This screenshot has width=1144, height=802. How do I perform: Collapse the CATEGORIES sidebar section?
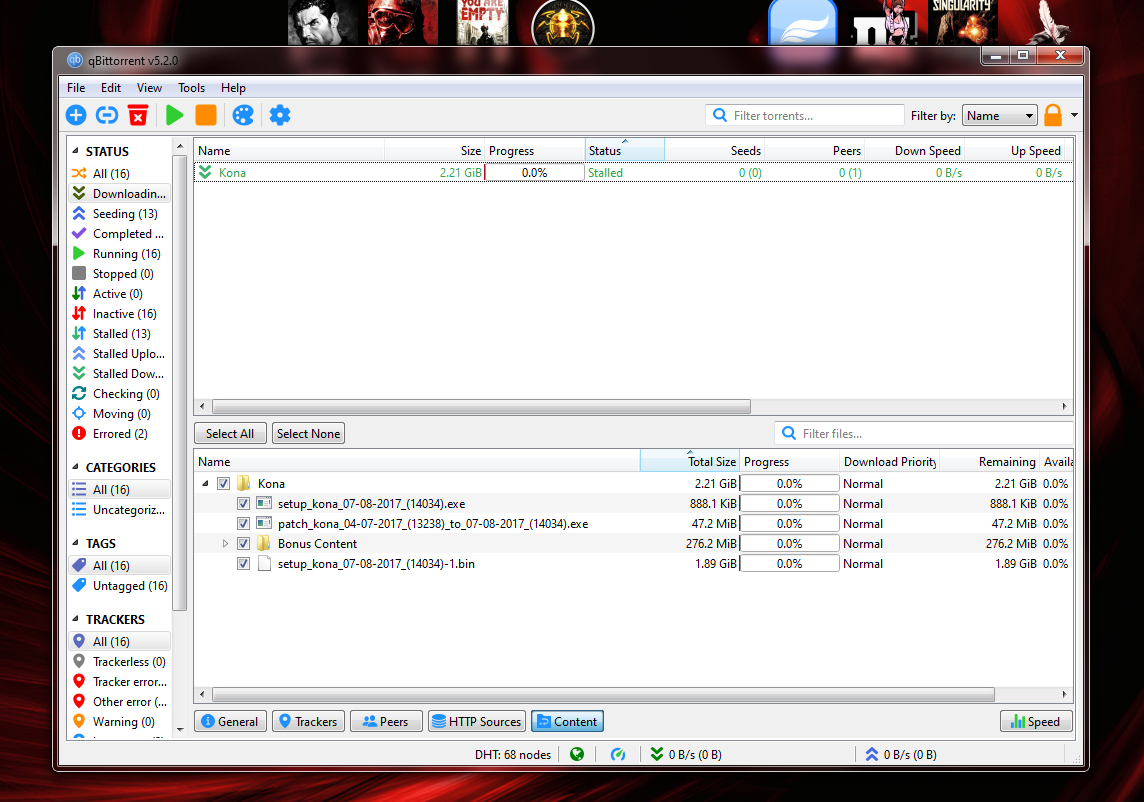[x=75, y=466]
